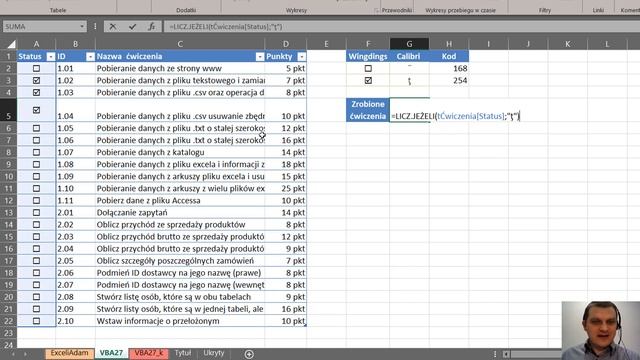Select the '25 pkt' points cell

pyautogui.click(x=286, y=189)
